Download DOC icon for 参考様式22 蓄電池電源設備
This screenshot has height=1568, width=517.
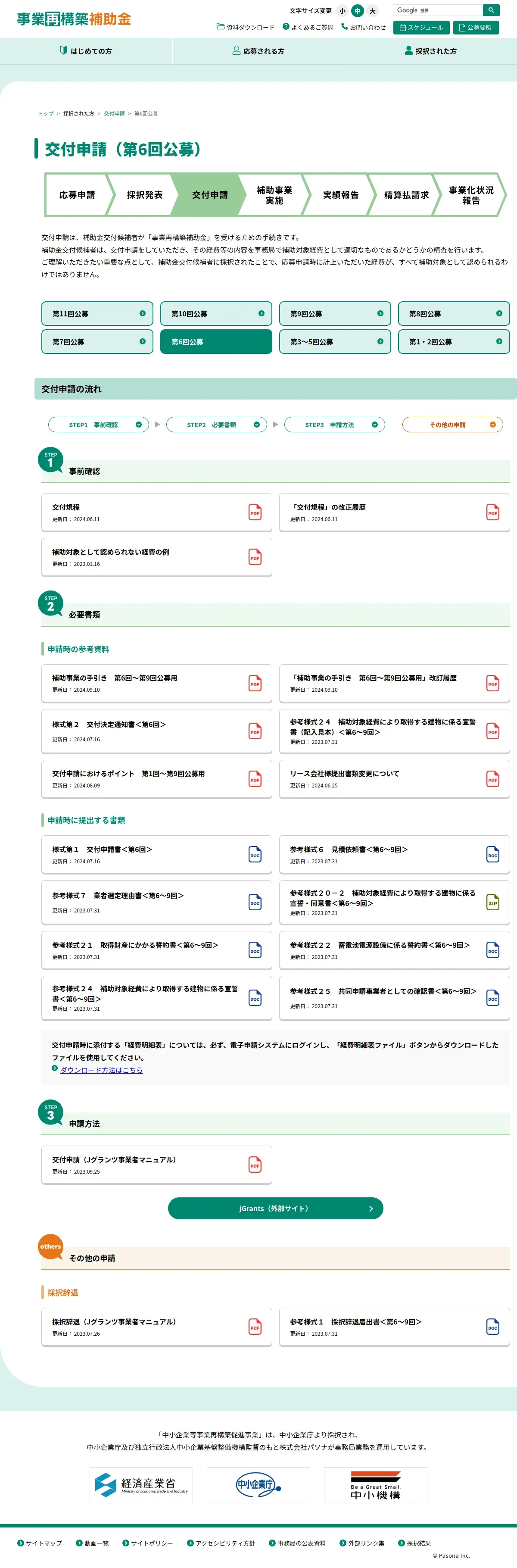click(493, 950)
